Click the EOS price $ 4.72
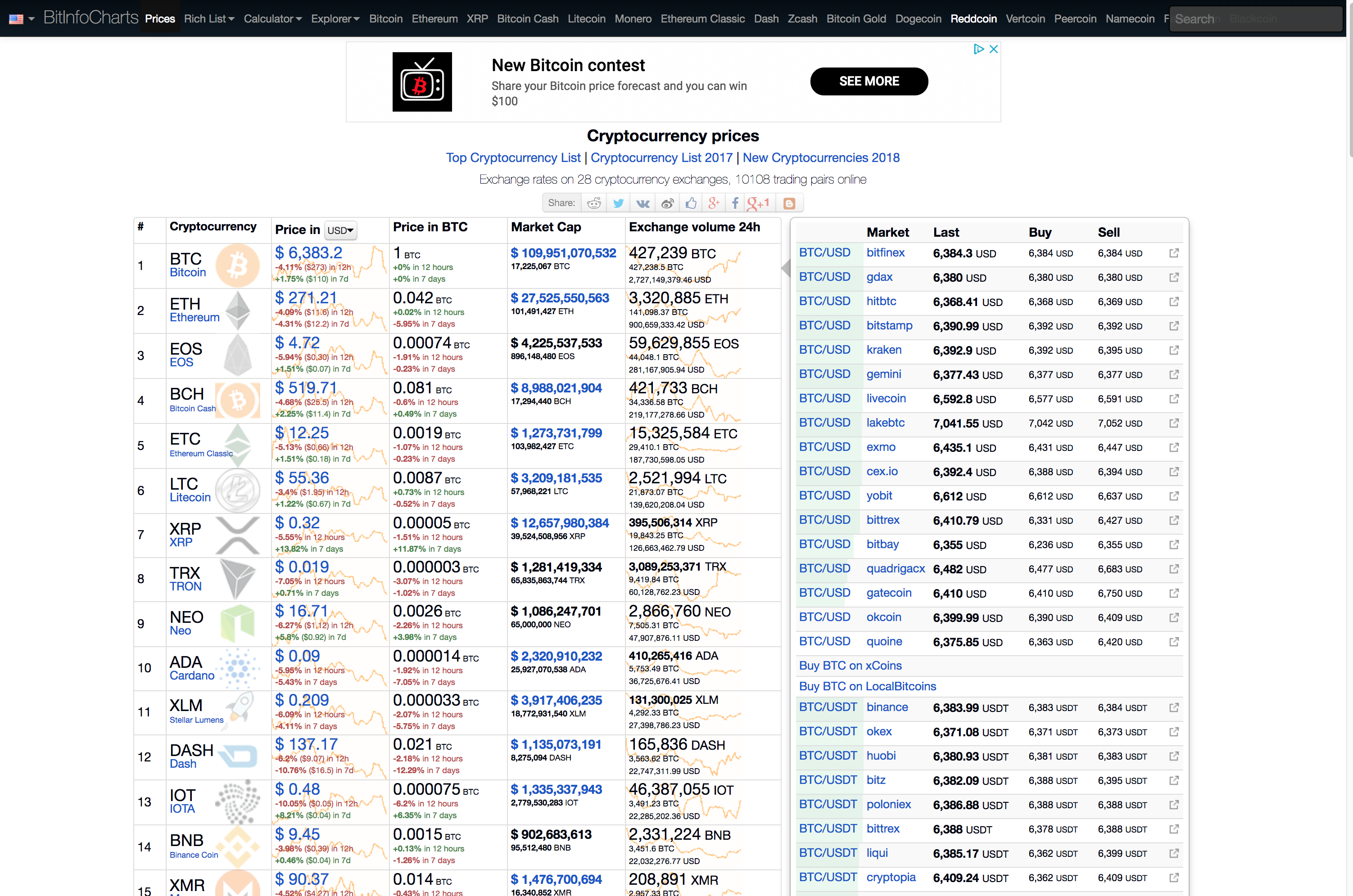 [x=297, y=343]
